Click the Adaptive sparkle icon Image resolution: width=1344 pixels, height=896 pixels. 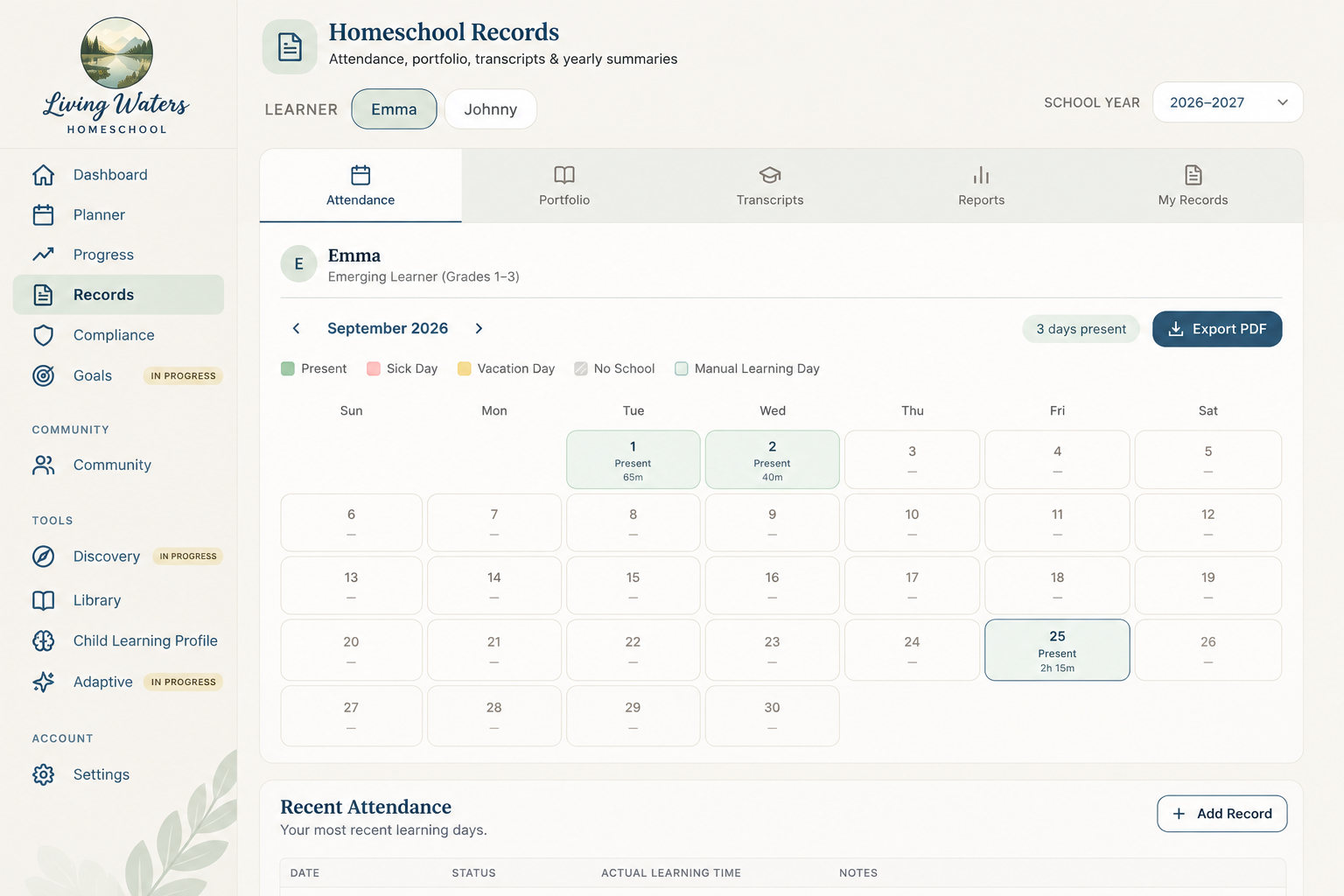43,682
